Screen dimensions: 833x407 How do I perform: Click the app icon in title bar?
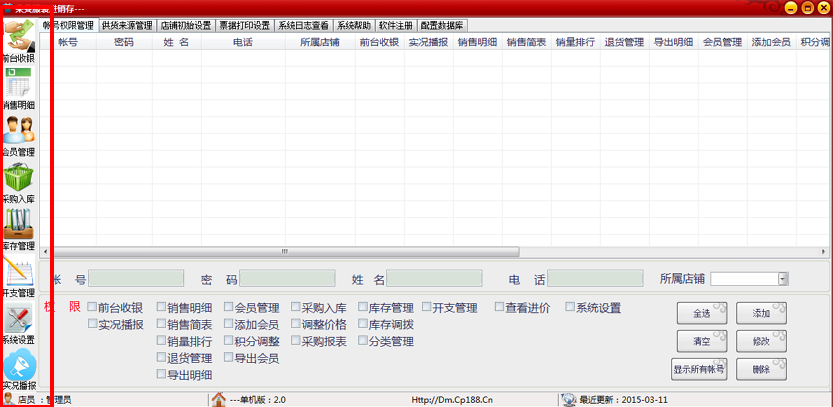pyautogui.click(x=8, y=9)
